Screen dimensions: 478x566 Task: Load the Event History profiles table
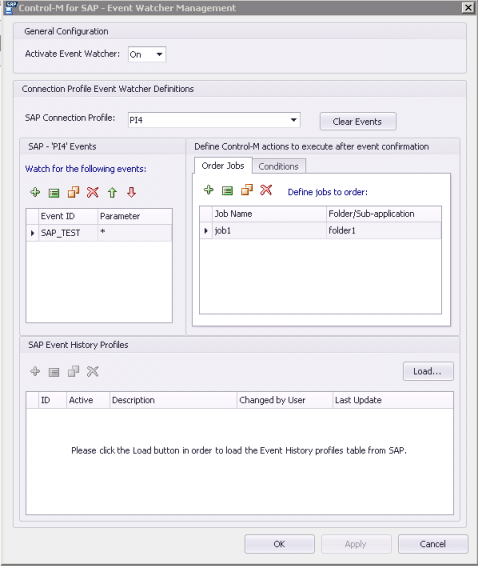428,371
